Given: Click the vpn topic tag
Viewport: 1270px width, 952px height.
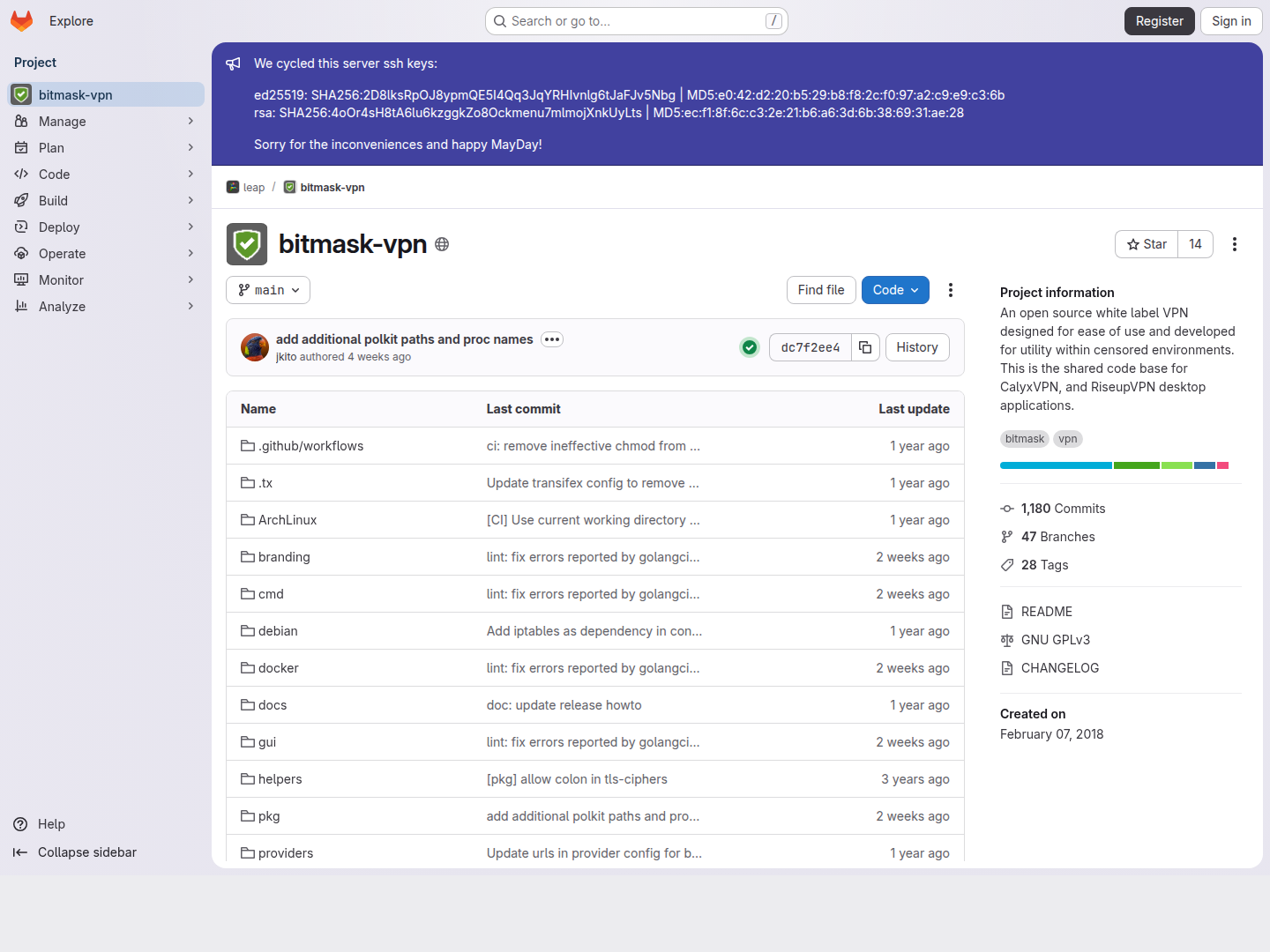Looking at the screenshot, I should (x=1068, y=439).
